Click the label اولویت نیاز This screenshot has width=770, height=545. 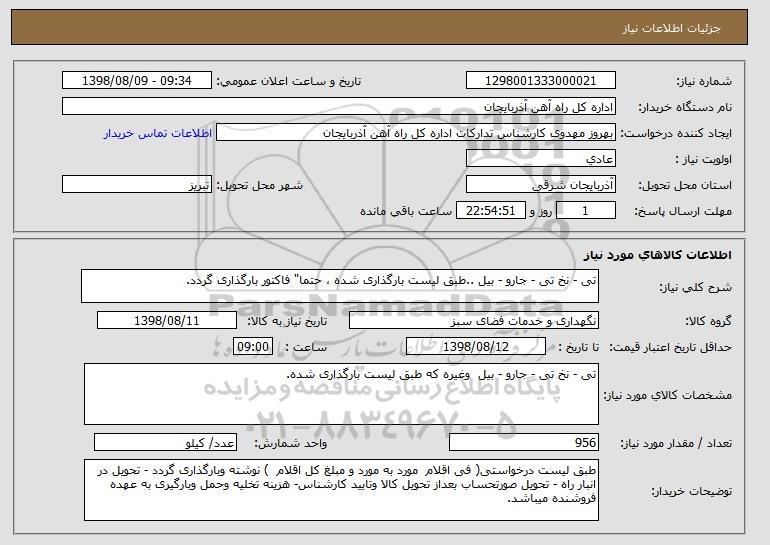[x=704, y=159]
